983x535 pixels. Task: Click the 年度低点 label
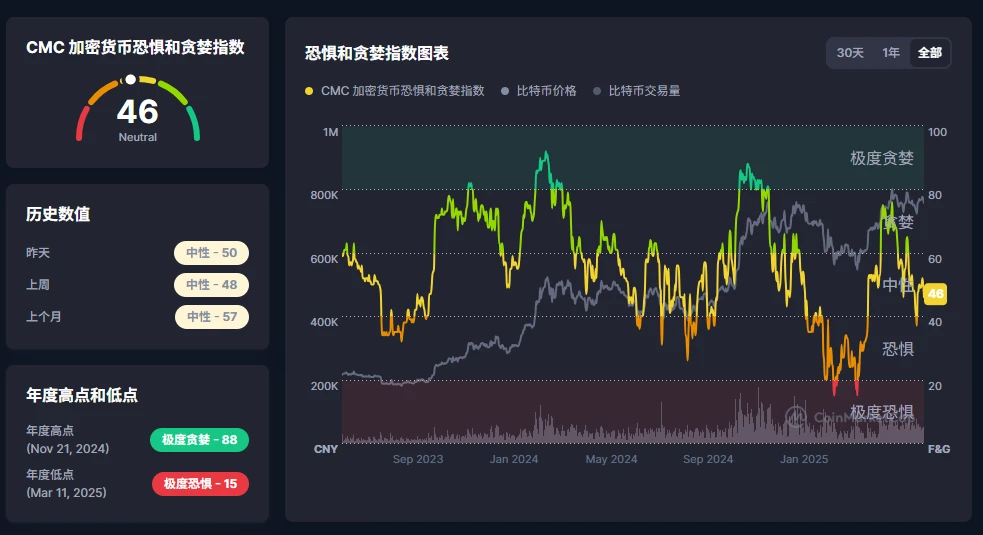click(x=50, y=474)
